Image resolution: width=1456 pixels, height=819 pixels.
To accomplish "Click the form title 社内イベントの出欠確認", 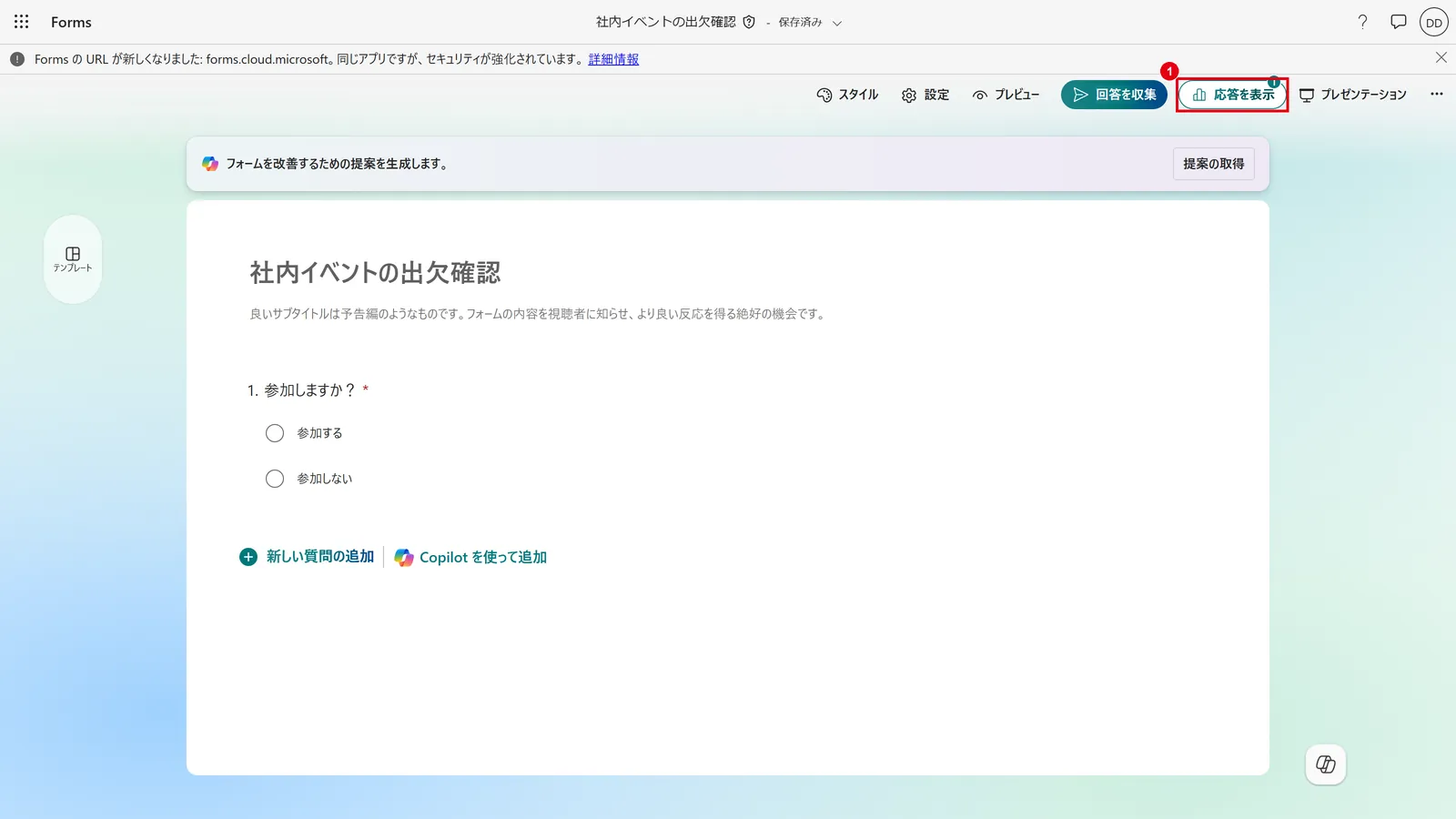I will pyautogui.click(x=375, y=272).
